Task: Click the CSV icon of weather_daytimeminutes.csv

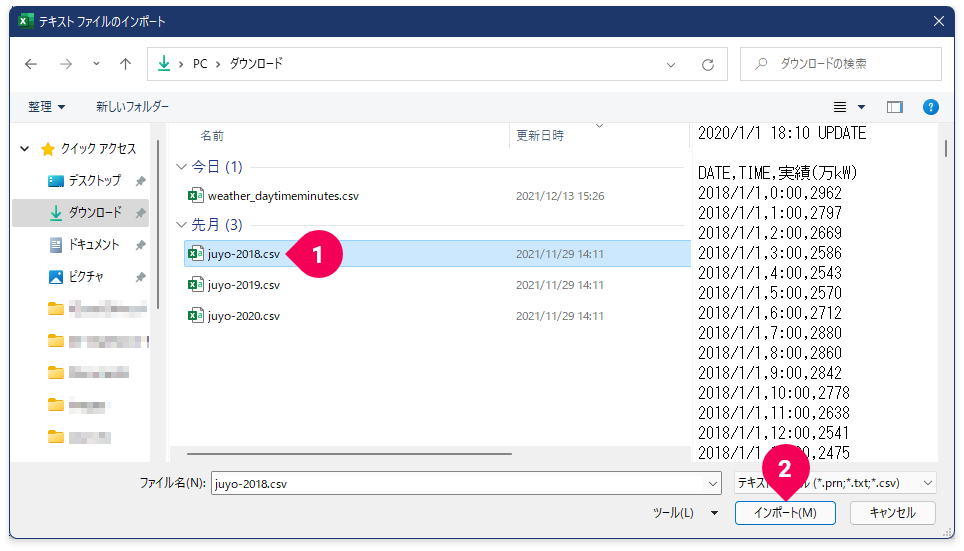Action: click(196, 196)
